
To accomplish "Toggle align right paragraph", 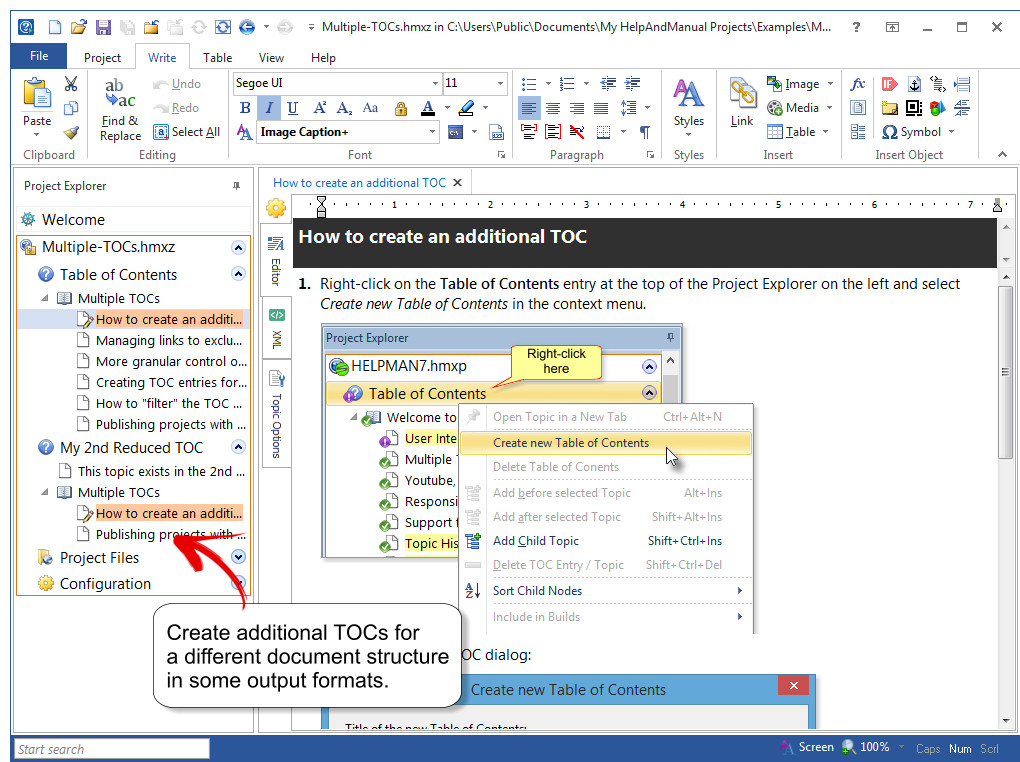I will (x=577, y=108).
